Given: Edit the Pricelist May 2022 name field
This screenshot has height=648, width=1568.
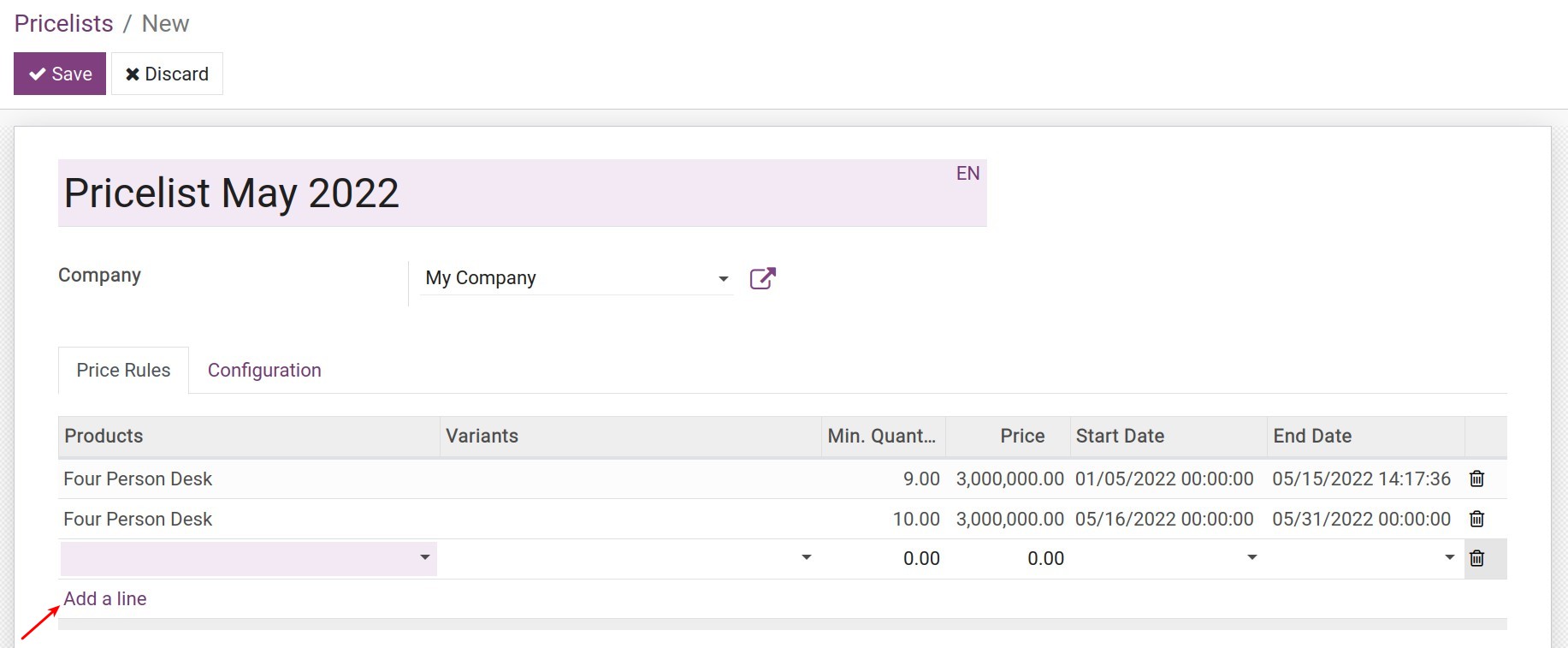Looking at the screenshot, I should [x=522, y=193].
